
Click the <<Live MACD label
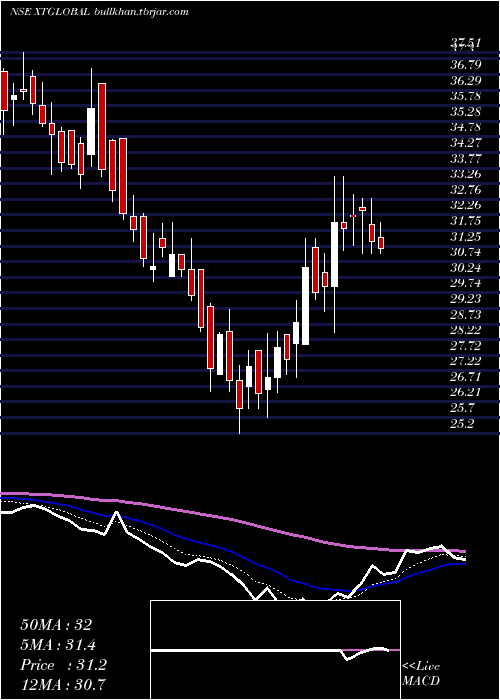point(421,674)
